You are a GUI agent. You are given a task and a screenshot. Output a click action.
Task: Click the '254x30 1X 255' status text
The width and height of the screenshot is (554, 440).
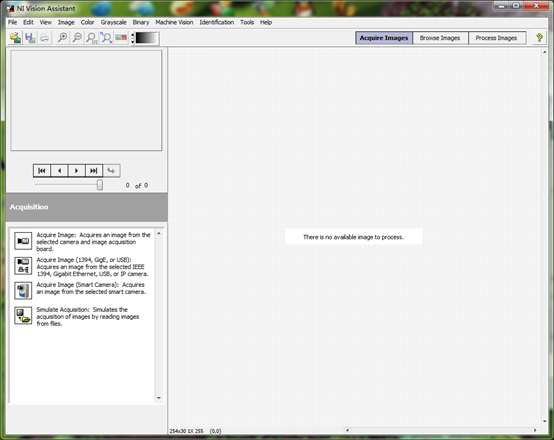coord(186,431)
